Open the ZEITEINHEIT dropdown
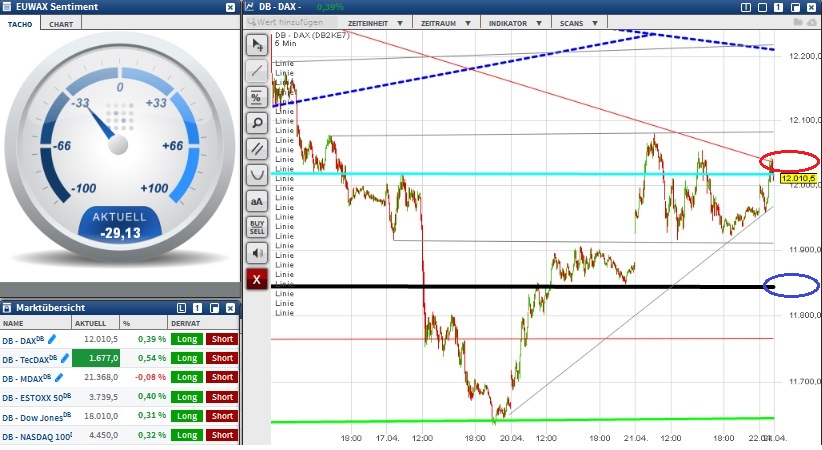This screenshot has height=450, width=822. [375, 23]
